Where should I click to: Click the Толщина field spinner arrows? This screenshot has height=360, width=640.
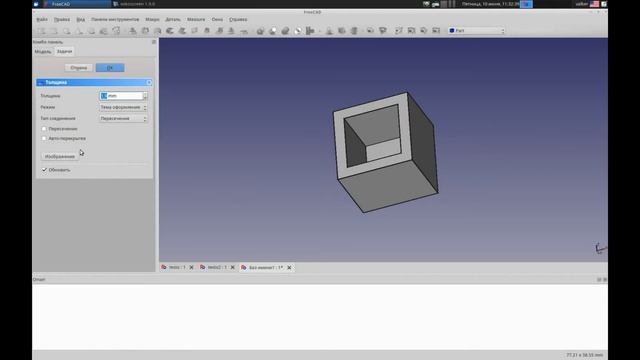point(145,96)
